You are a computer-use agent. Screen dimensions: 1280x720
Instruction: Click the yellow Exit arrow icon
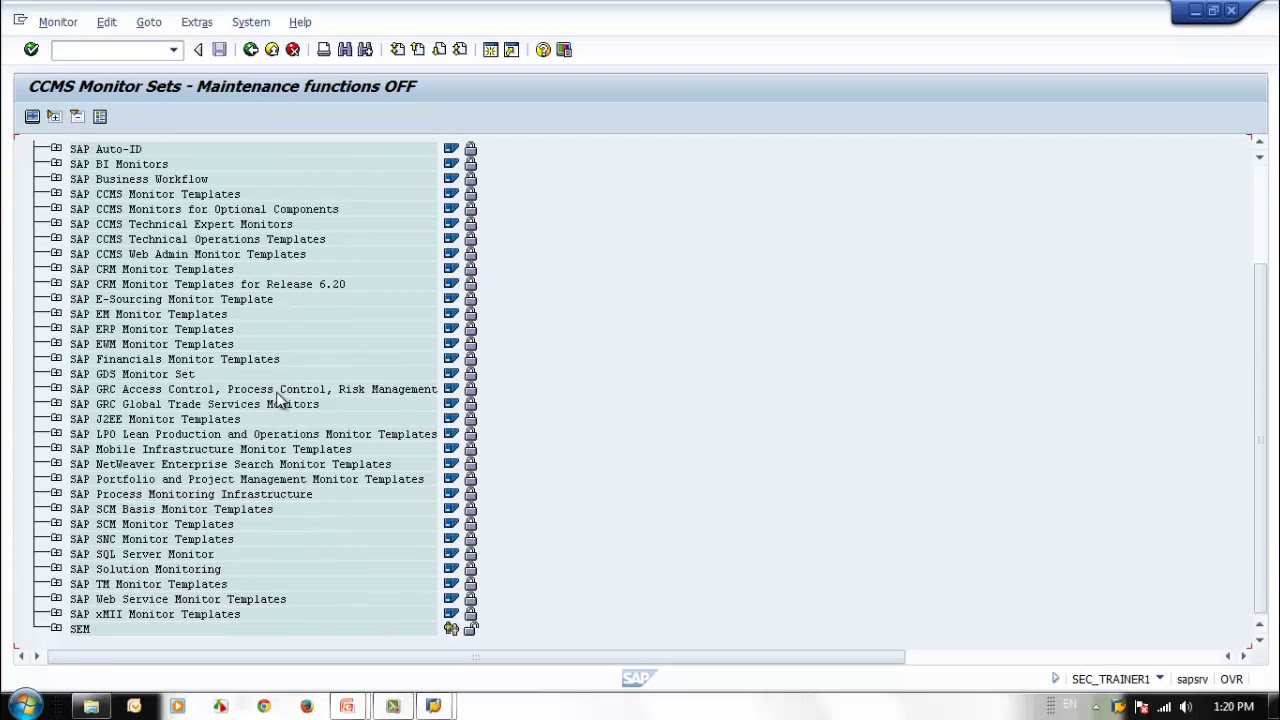(272, 50)
